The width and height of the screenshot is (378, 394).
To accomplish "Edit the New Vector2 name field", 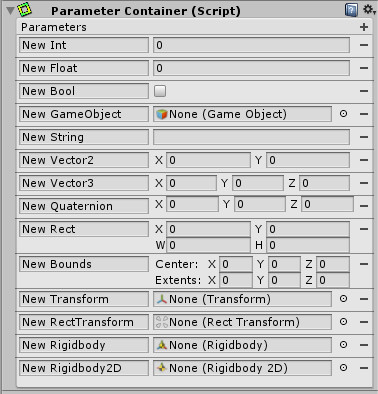I will [84, 160].
